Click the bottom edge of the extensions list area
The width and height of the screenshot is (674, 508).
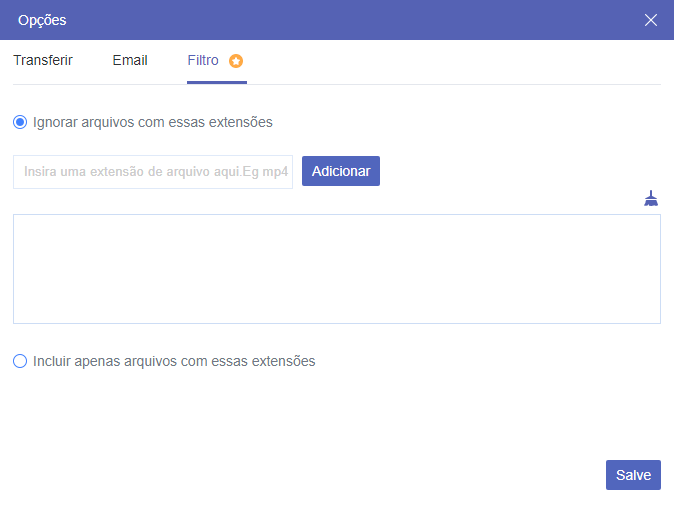tap(336, 322)
